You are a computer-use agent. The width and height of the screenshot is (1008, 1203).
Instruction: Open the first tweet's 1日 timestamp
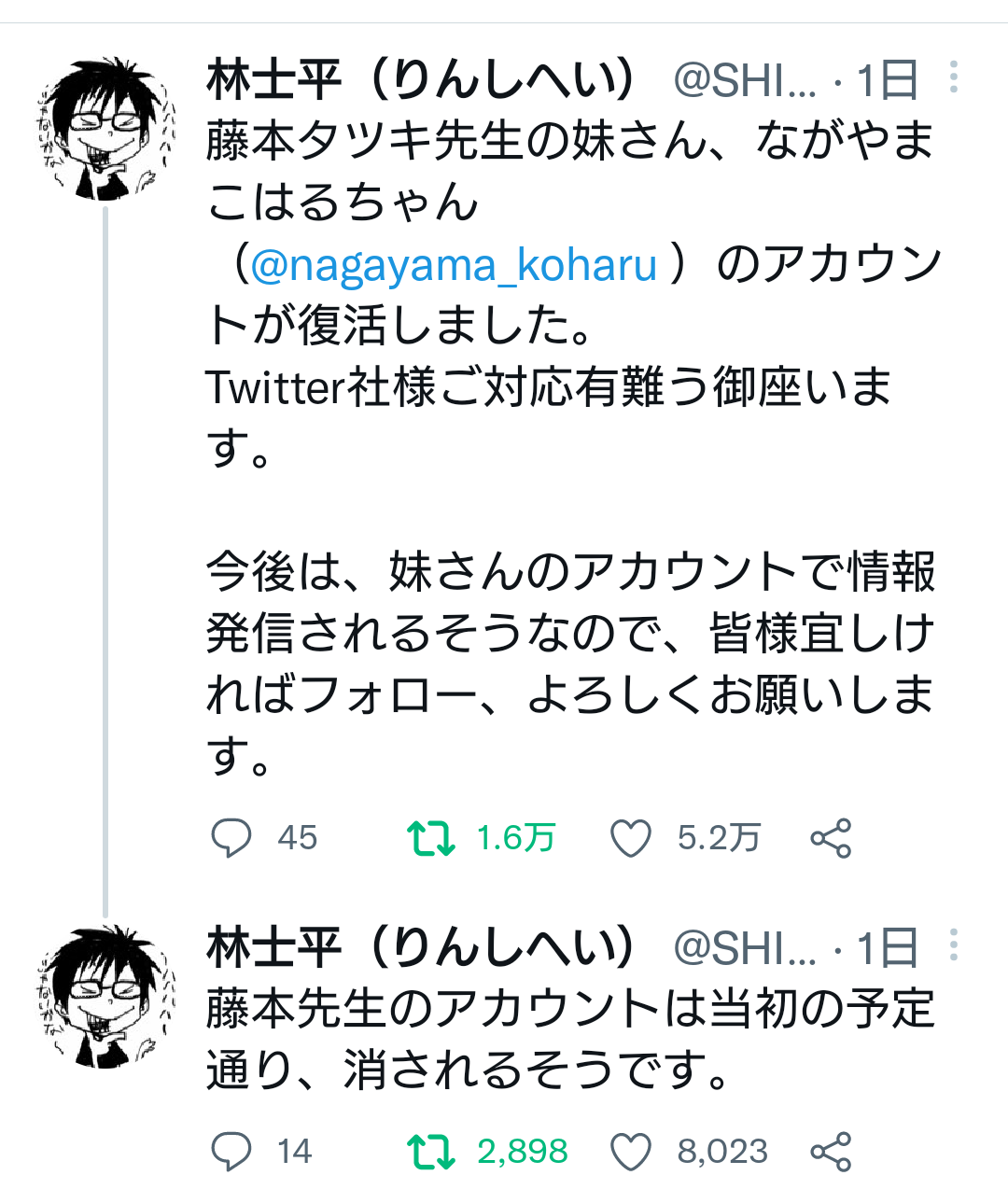(888, 81)
